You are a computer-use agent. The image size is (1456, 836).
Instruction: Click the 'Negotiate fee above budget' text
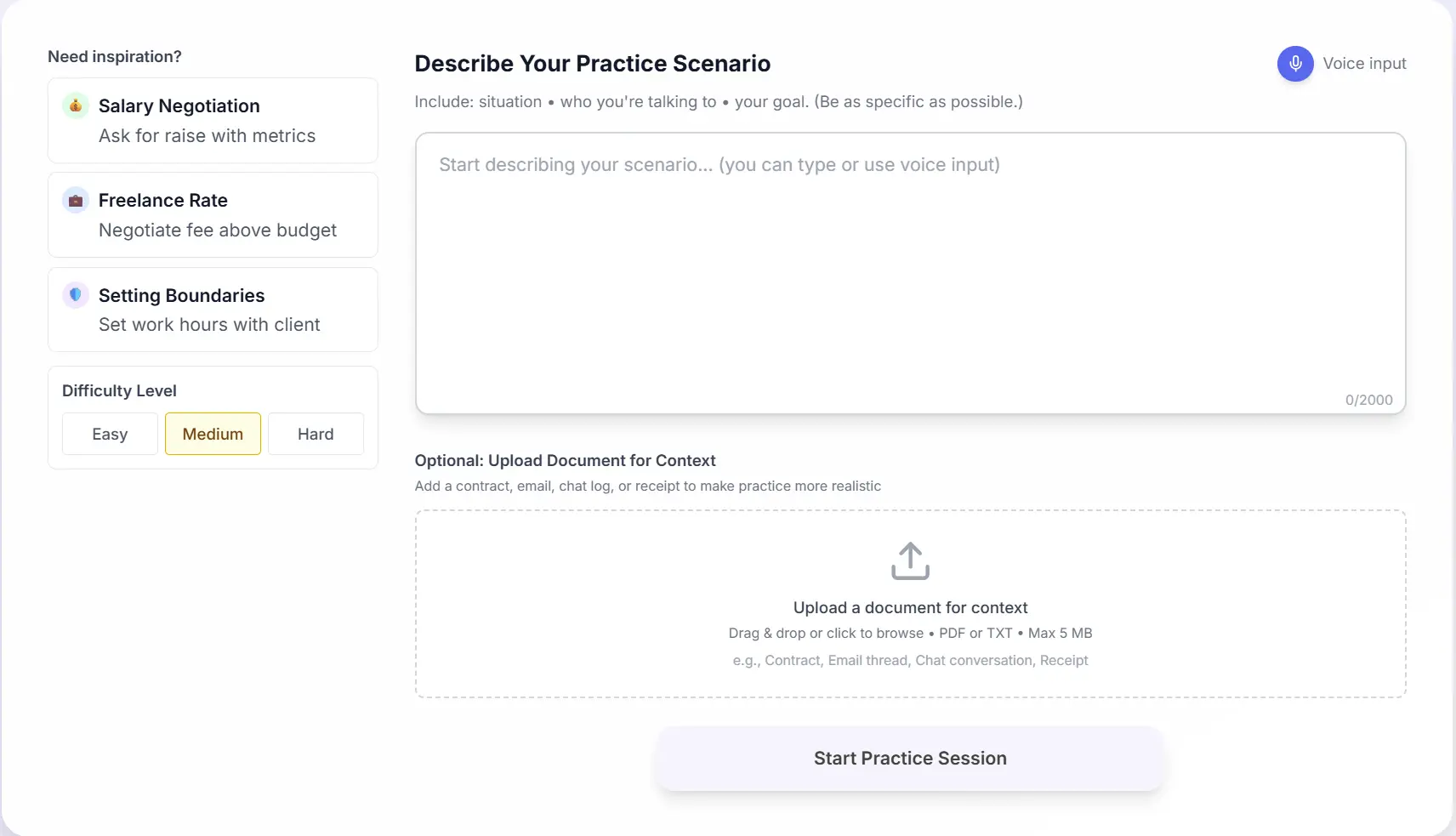(217, 230)
